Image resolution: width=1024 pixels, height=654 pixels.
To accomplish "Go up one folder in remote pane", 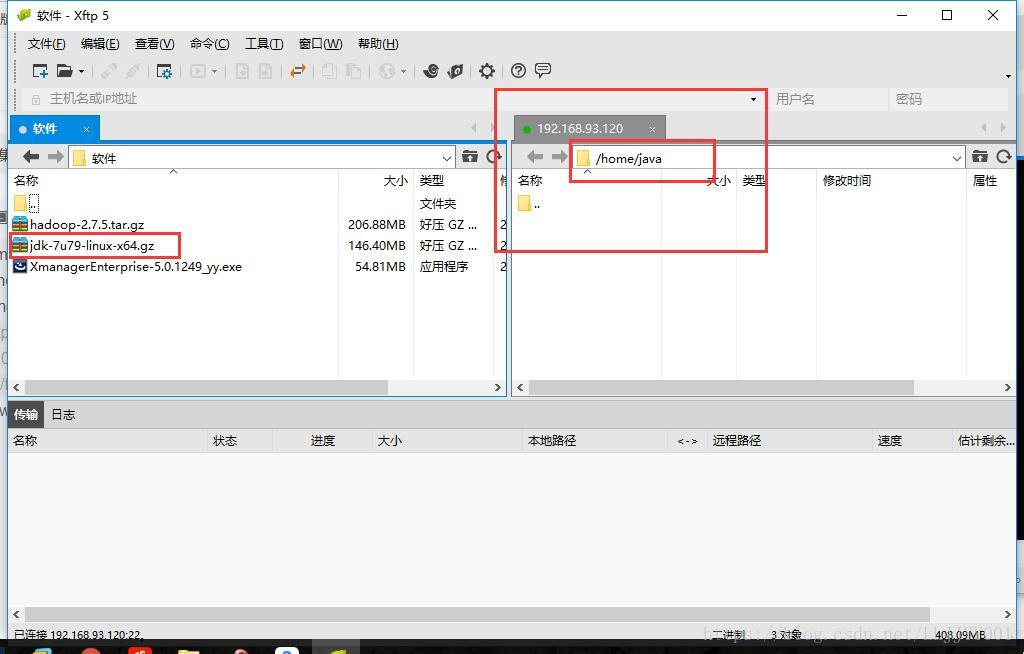I will (x=980, y=156).
